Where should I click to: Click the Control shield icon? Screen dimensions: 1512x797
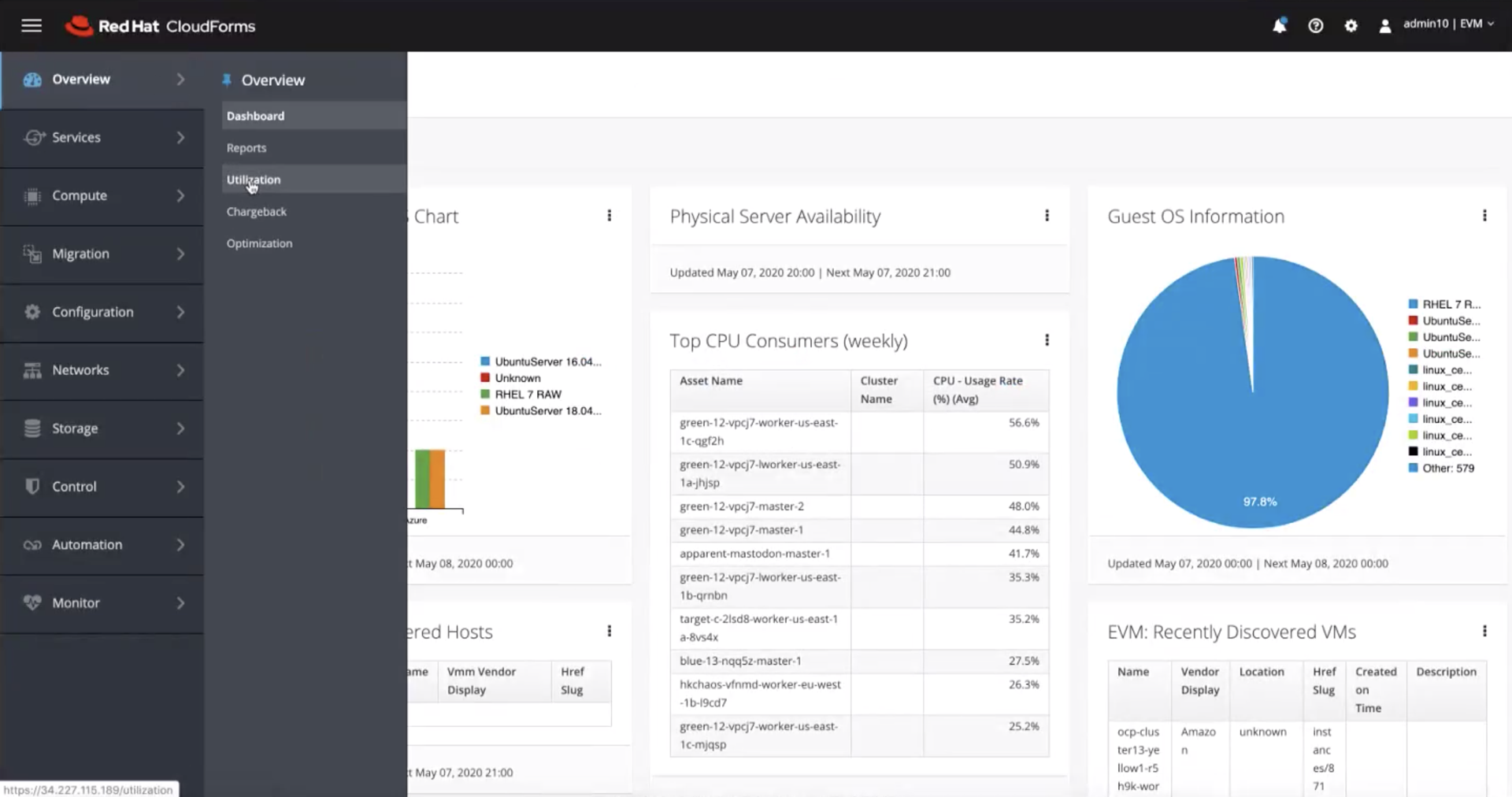click(32, 486)
